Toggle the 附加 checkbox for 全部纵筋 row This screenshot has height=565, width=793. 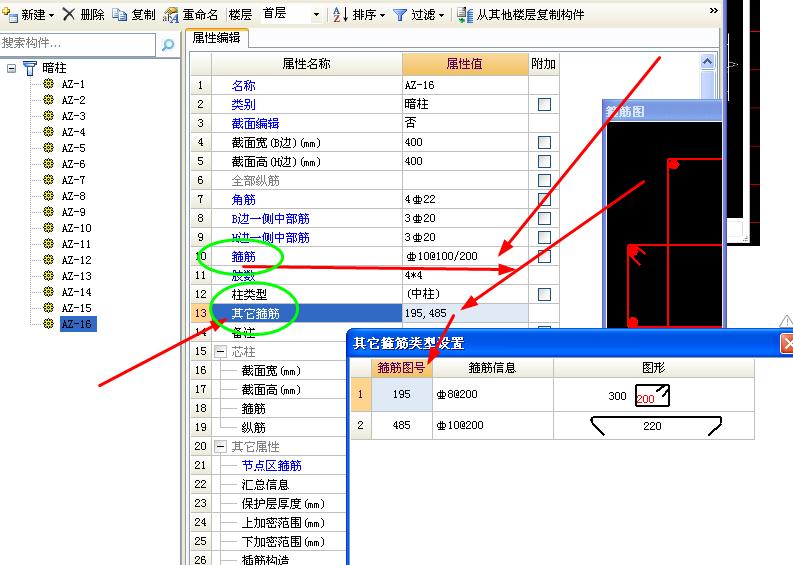tap(544, 181)
